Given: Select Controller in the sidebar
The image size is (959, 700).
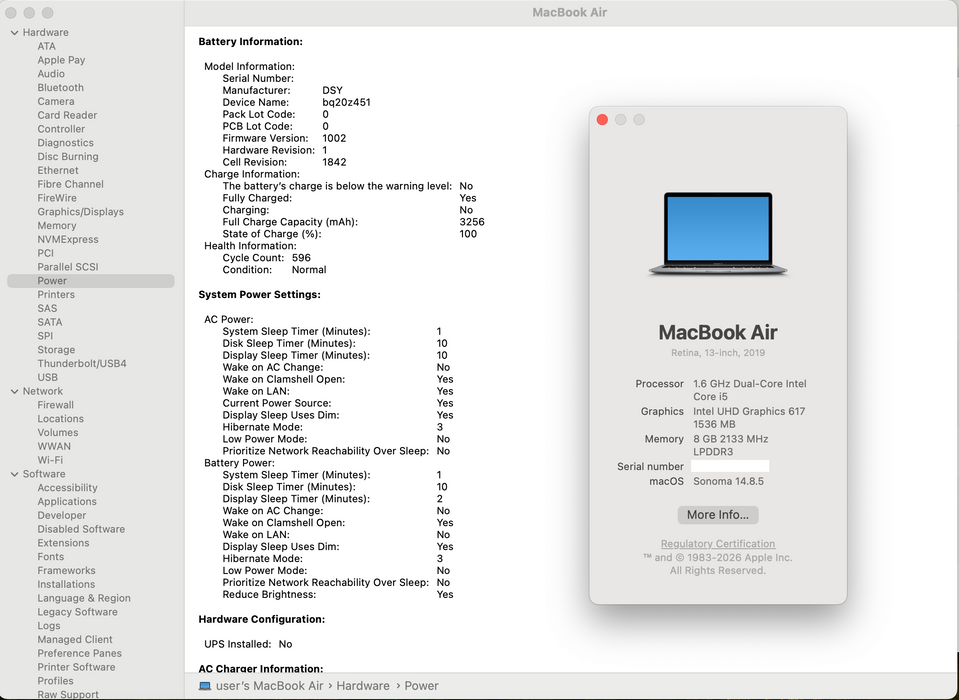Looking at the screenshot, I should (61, 129).
